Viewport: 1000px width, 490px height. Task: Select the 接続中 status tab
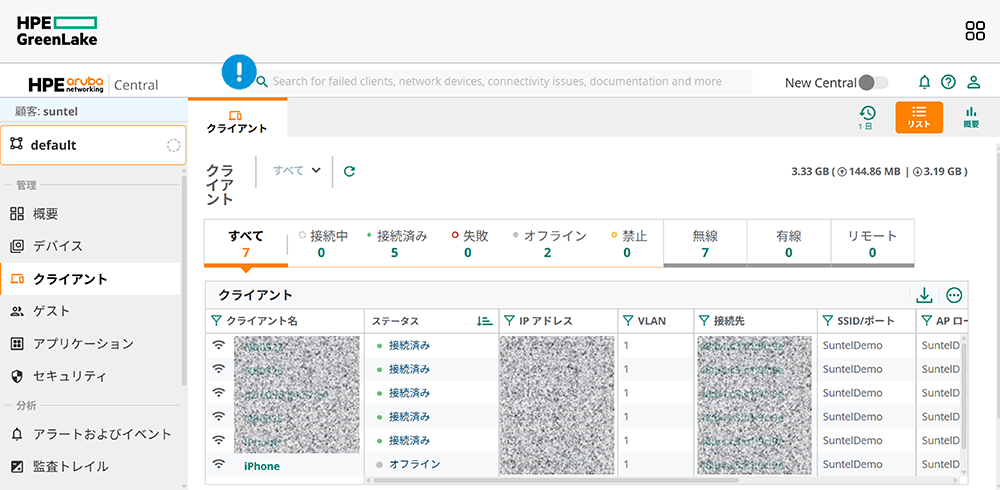322,244
